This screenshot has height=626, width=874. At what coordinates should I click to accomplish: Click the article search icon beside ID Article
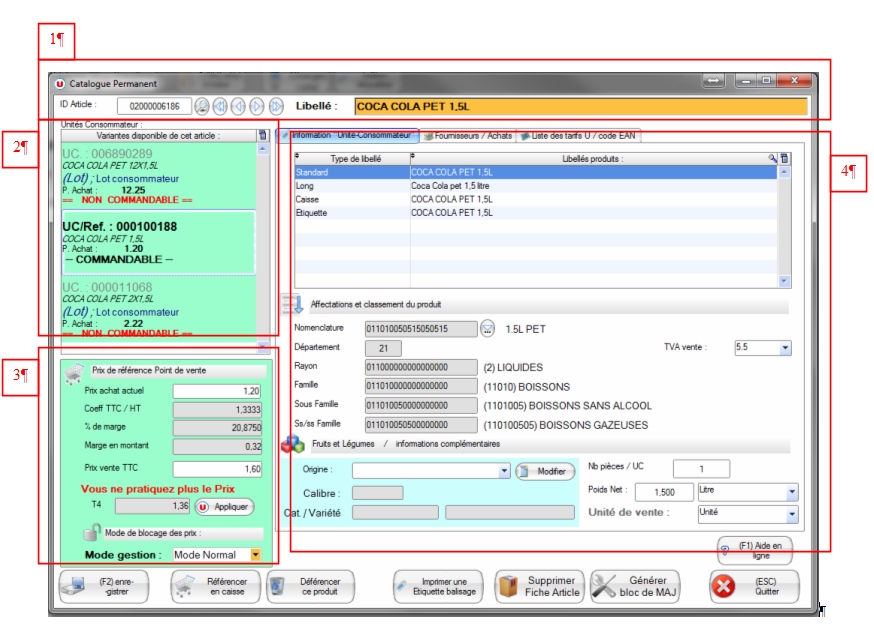pyautogui.click(x=202, y=106)
